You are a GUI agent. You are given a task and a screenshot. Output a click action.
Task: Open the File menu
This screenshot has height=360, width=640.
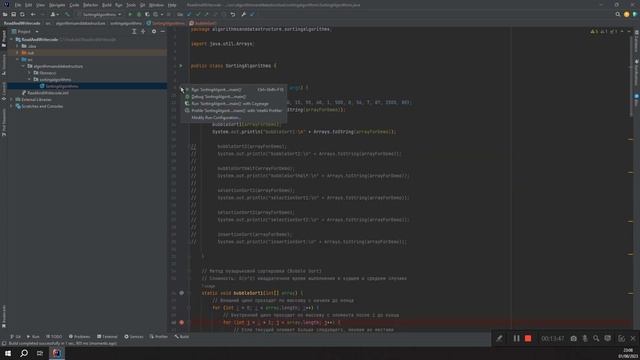[18, 5]
